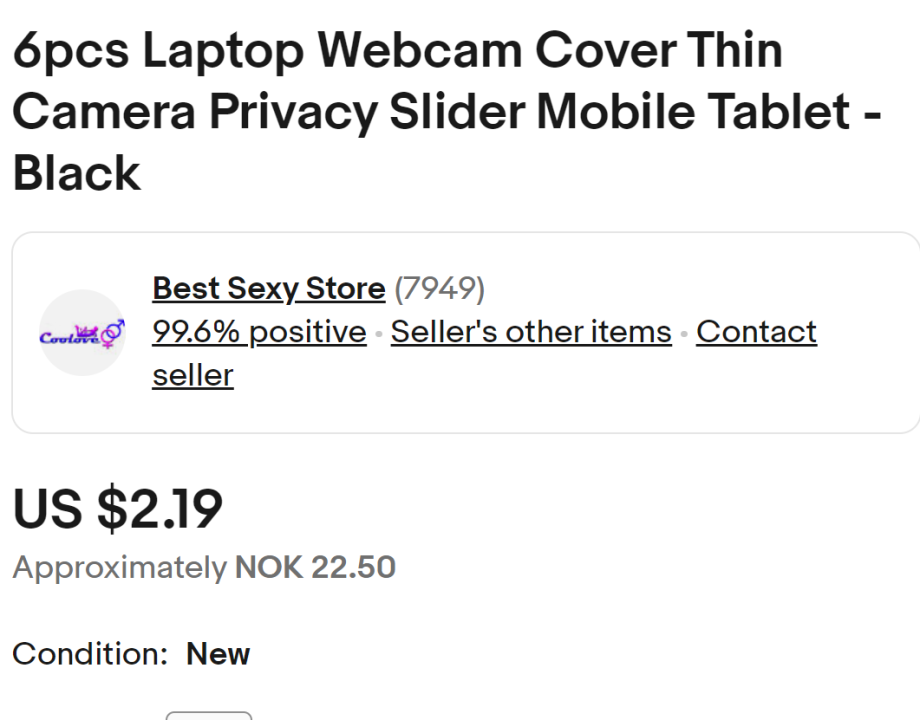Click the underlined seller store name
Image resolution: width=920 pixels, height=720 pixels.
(268, 289)
